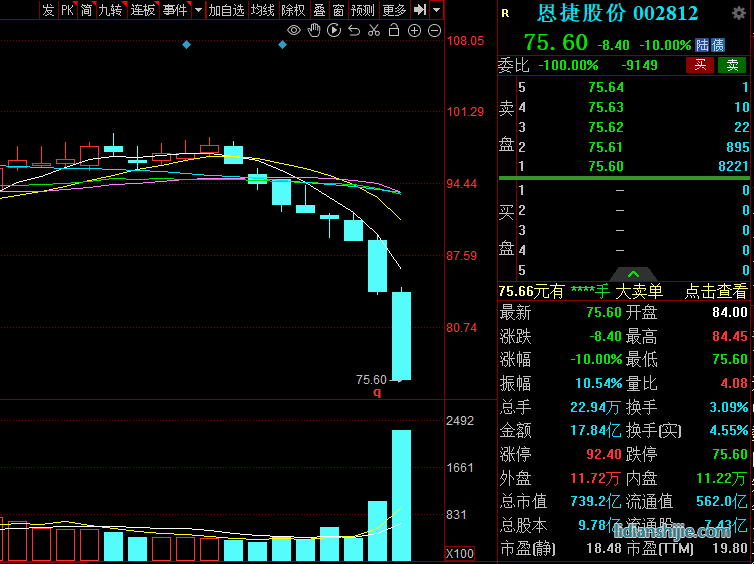Expand order book with green chevron
This screenshot has height=564, width=754.
coord(632,273)
